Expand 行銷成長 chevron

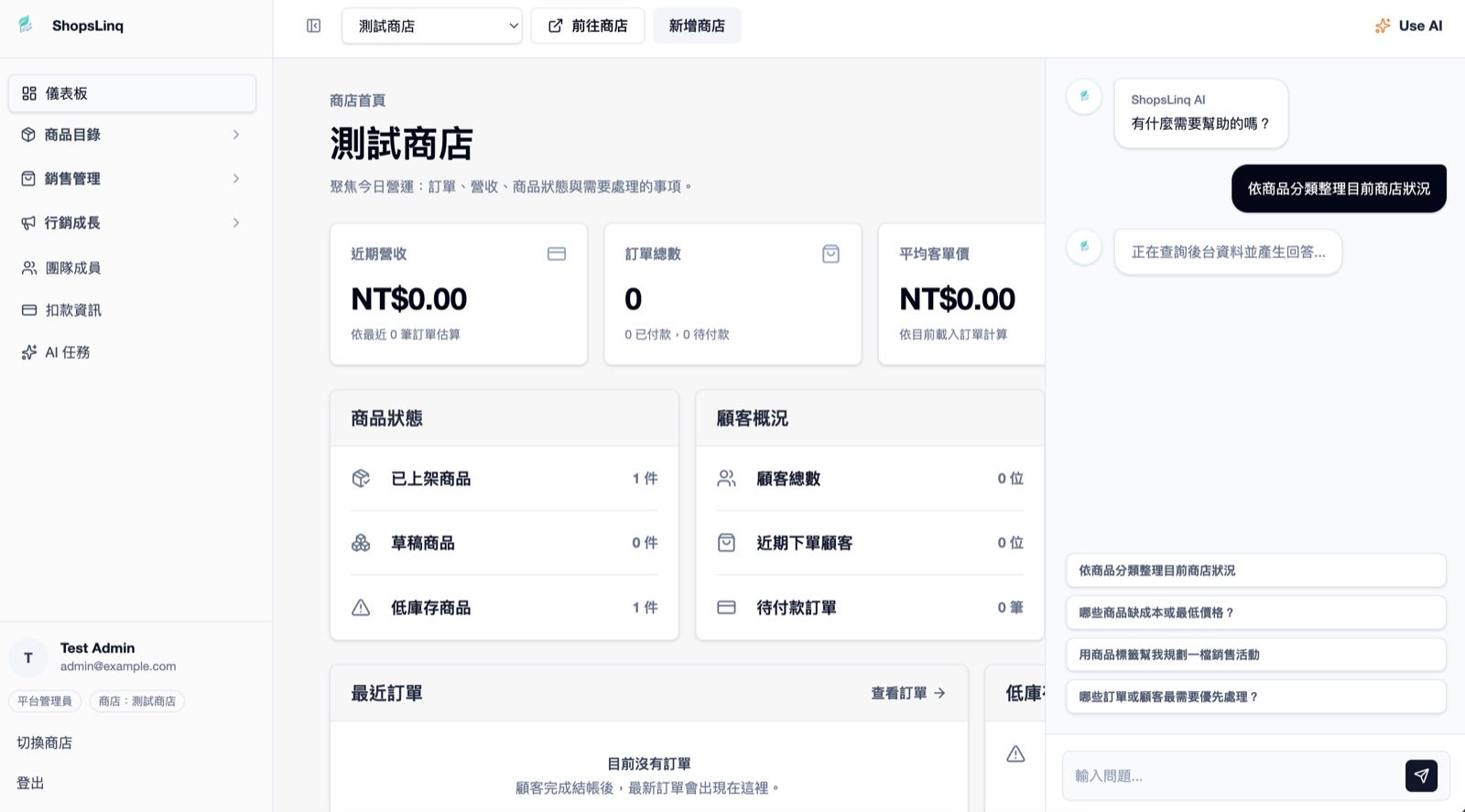[x=236, y=222]
